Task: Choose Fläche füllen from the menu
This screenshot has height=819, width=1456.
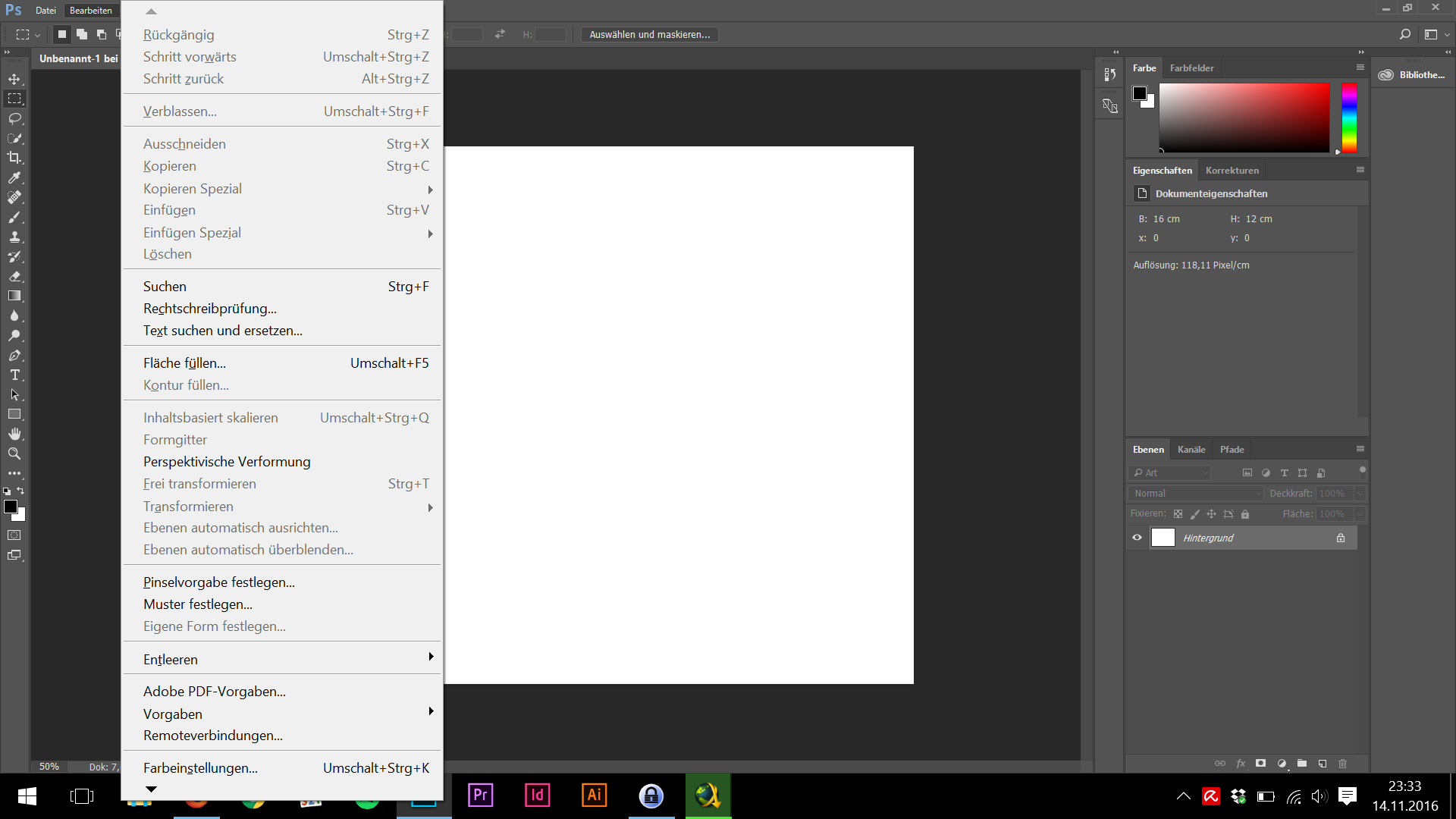Action: pyautogui.click(x=184, y=363)
